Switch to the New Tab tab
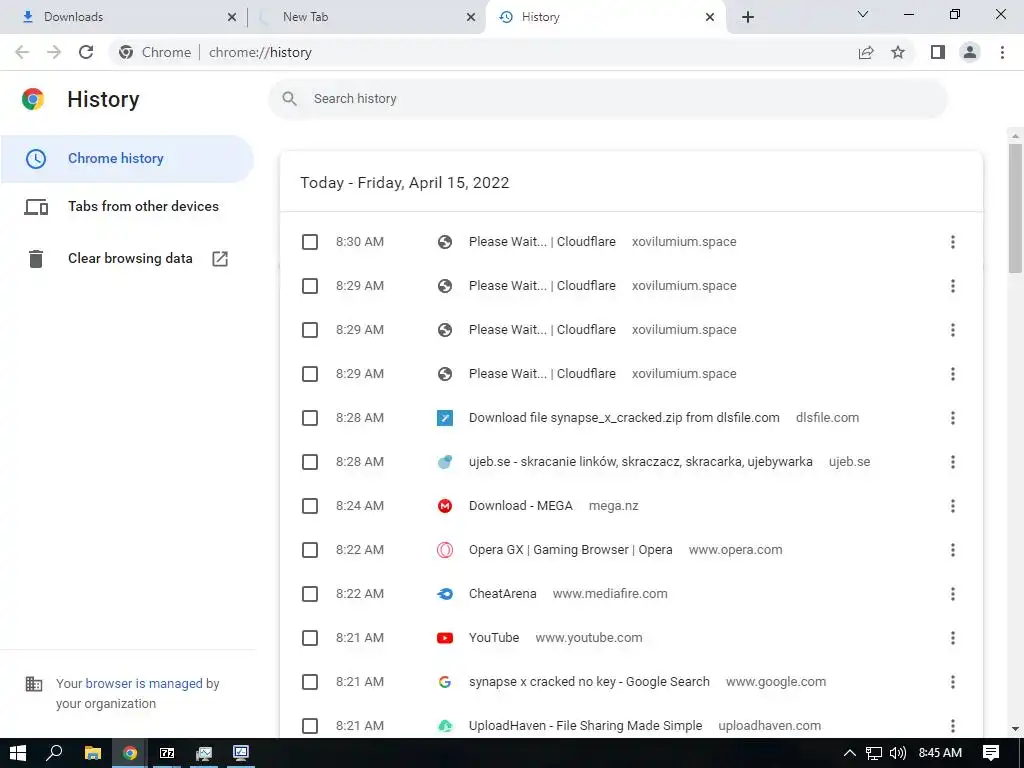Screen dimensions: 1024x768 (x=366, y=17)
